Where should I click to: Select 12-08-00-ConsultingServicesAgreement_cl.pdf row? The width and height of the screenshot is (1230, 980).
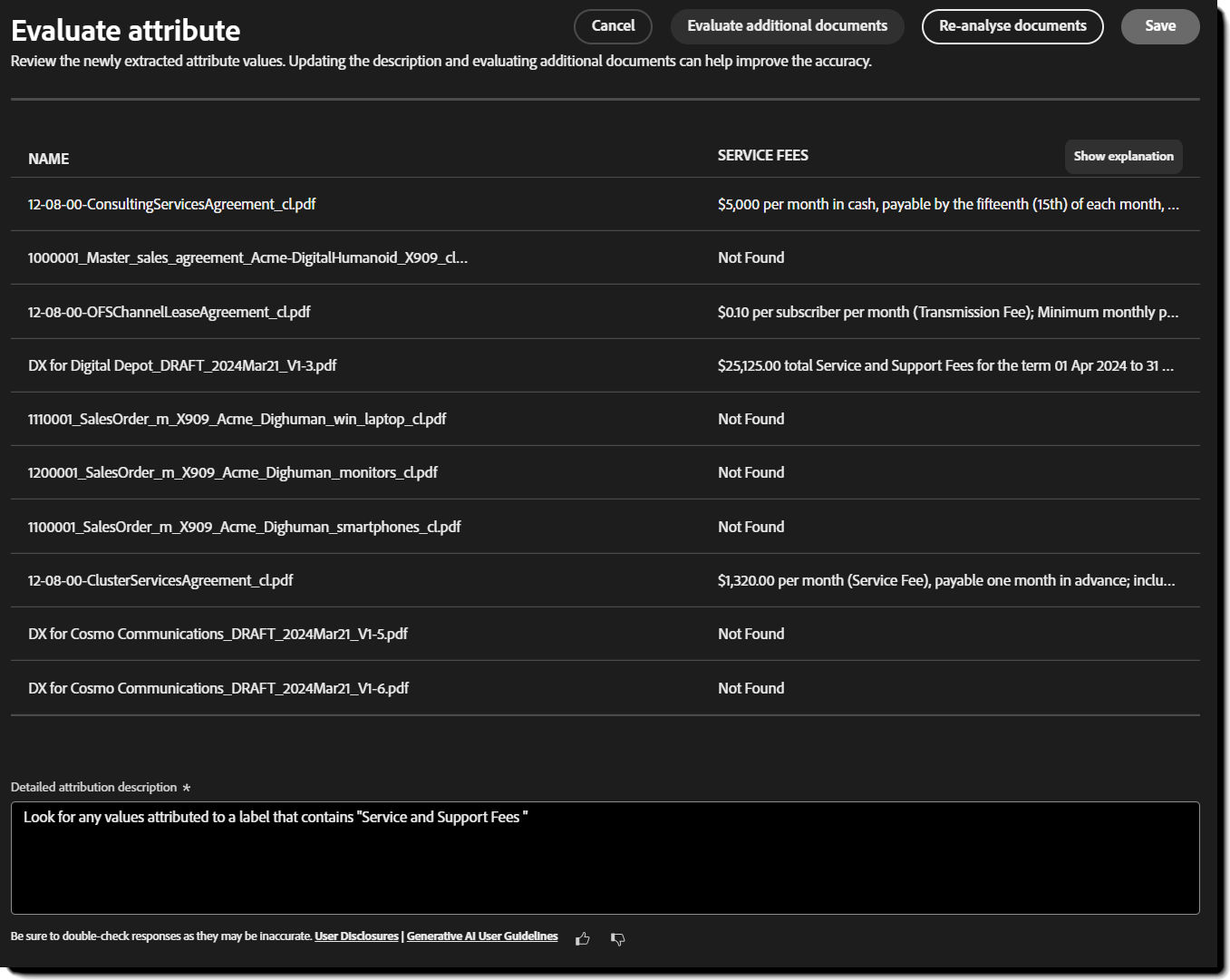[172, 204]
